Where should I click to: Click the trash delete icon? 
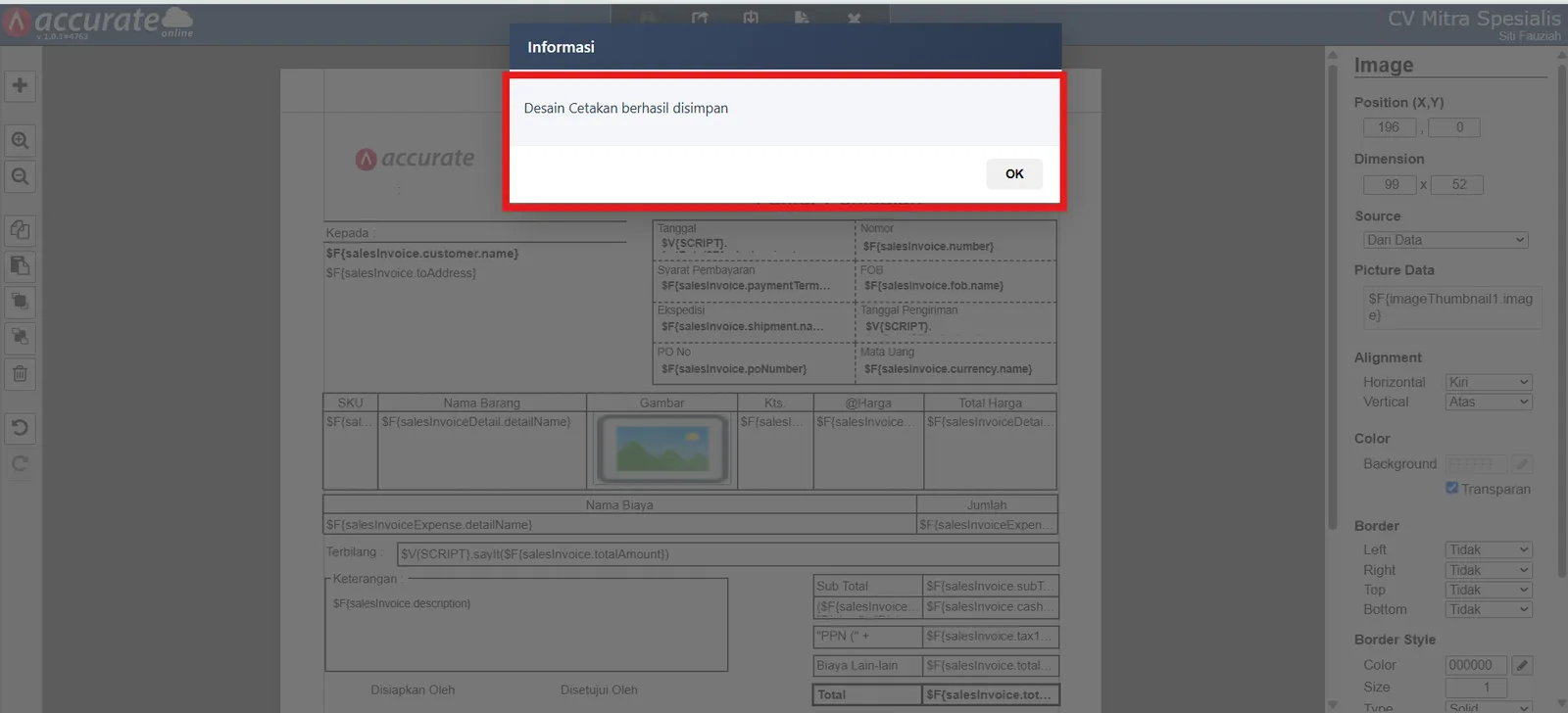click(20, 373)
